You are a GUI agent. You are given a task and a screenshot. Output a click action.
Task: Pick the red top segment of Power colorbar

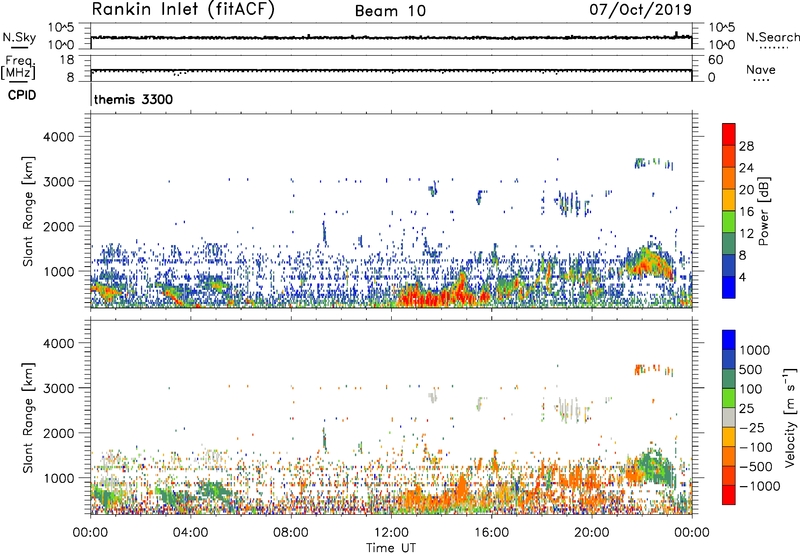[x=729, y=134]
